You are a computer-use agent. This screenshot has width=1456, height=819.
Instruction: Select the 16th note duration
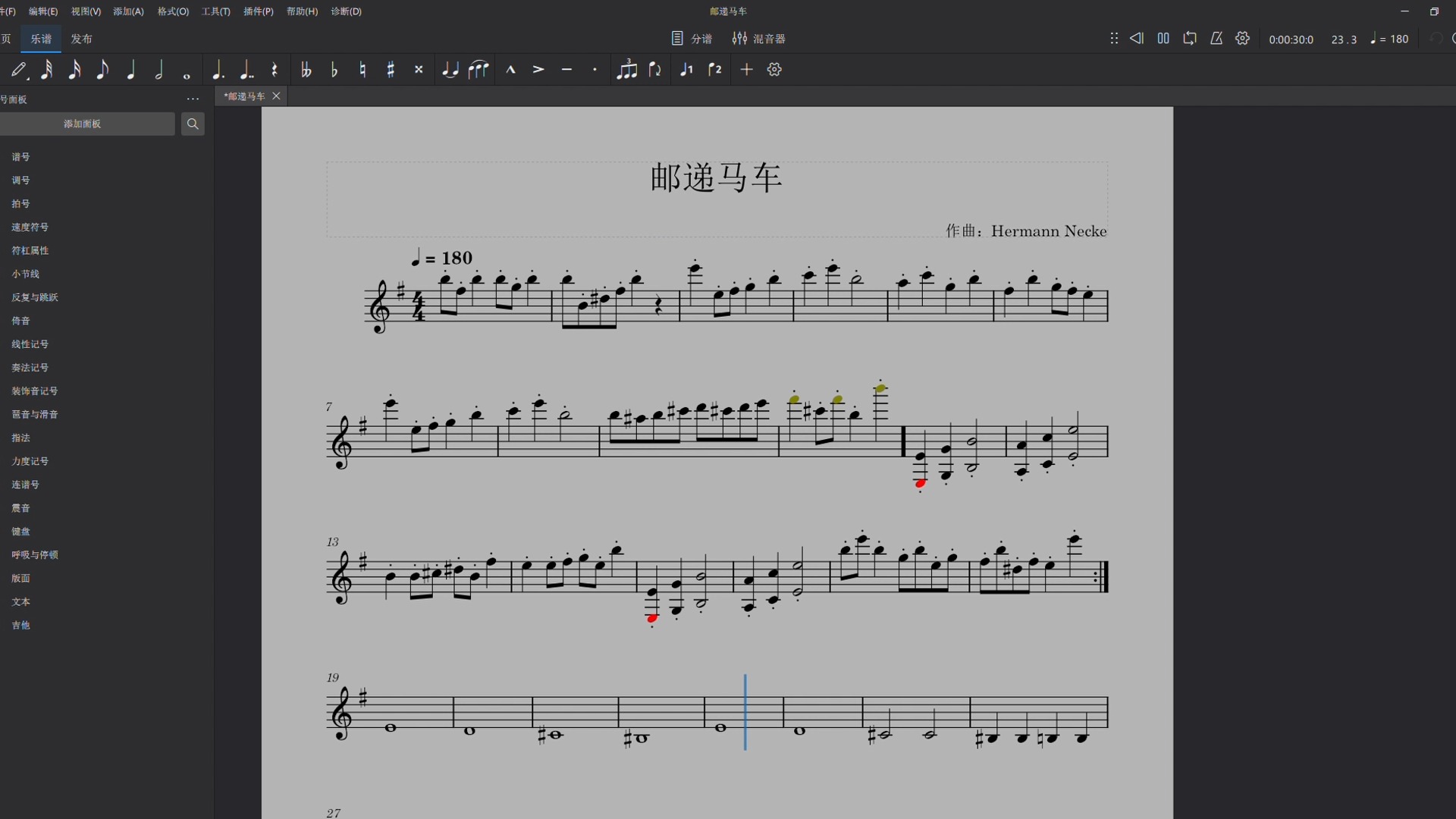[74, 70]
